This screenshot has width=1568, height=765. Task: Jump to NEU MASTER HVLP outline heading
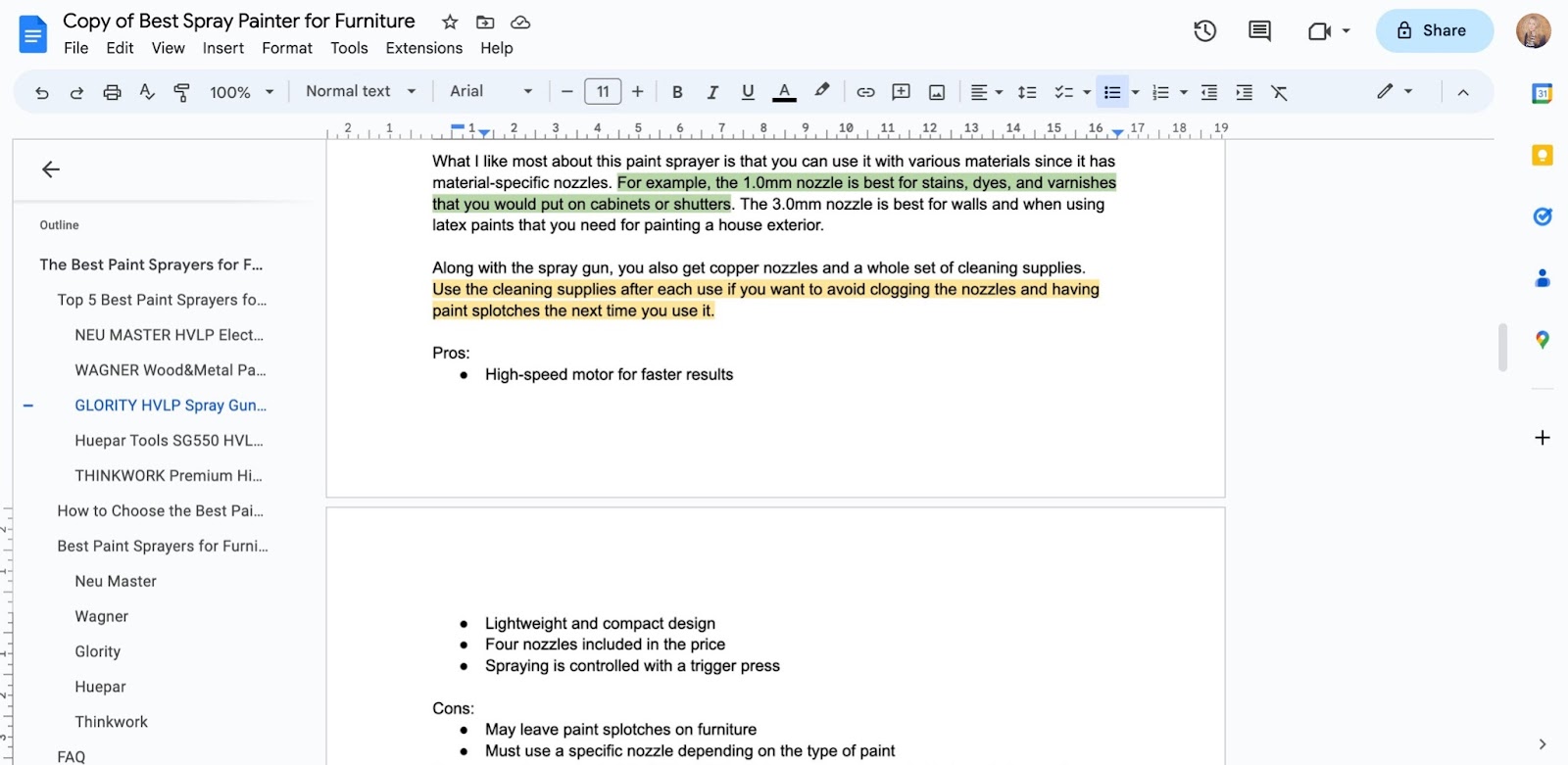pyautogui.click(x=169, y=335)
